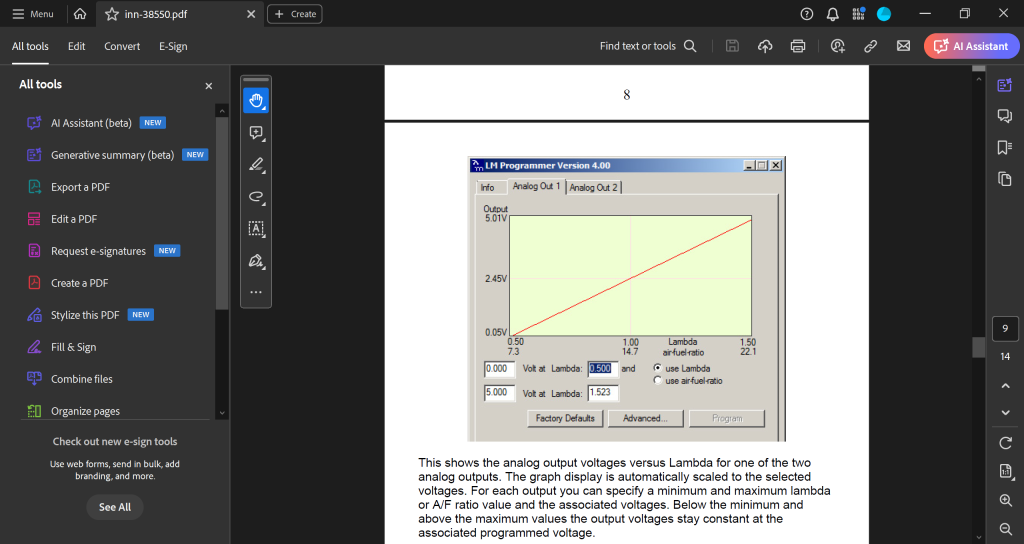The width and height of the screenshot is (1024, 544).
Task: Click tools panel scroll down arrow
Action: click(x=222, y=413)
